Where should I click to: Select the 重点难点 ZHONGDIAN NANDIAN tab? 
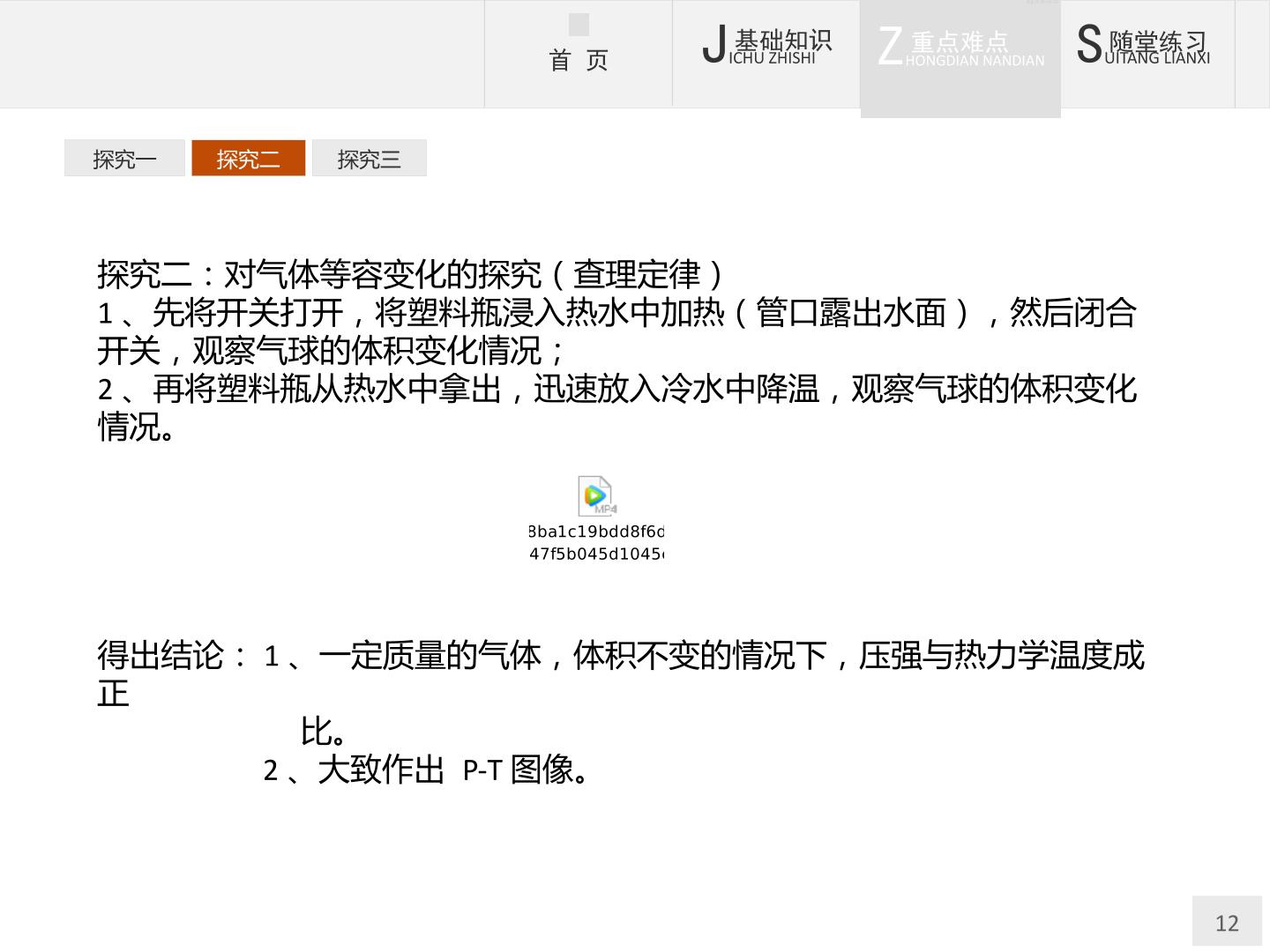pos(960,58)
